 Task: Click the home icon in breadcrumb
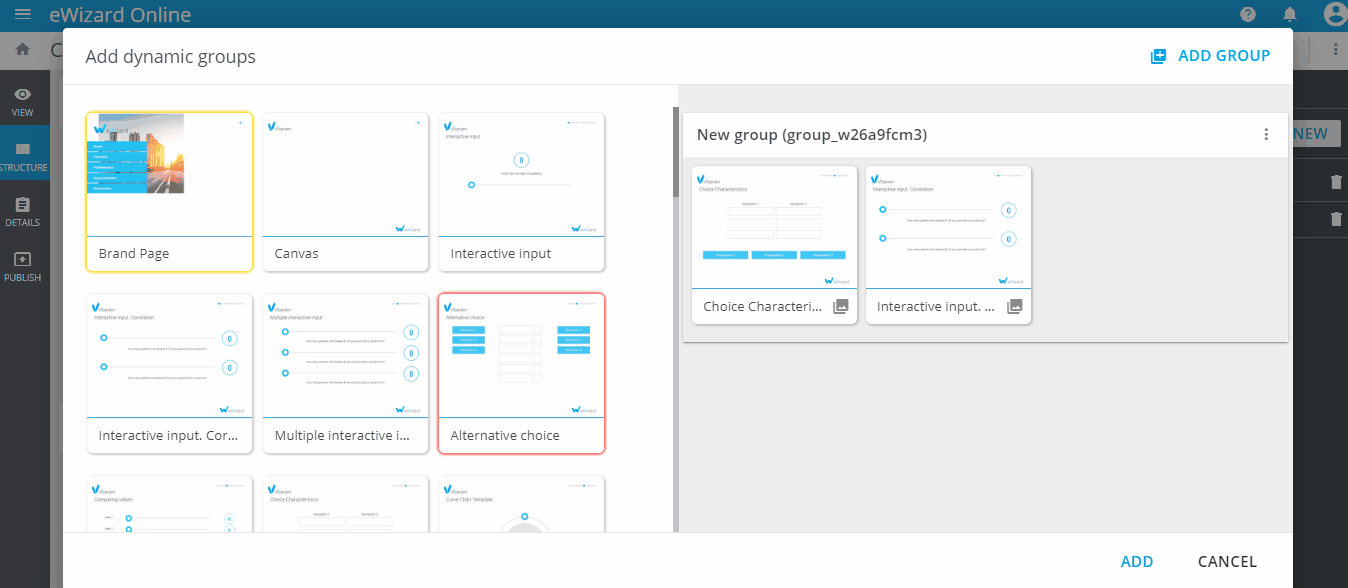coord(22,49)
